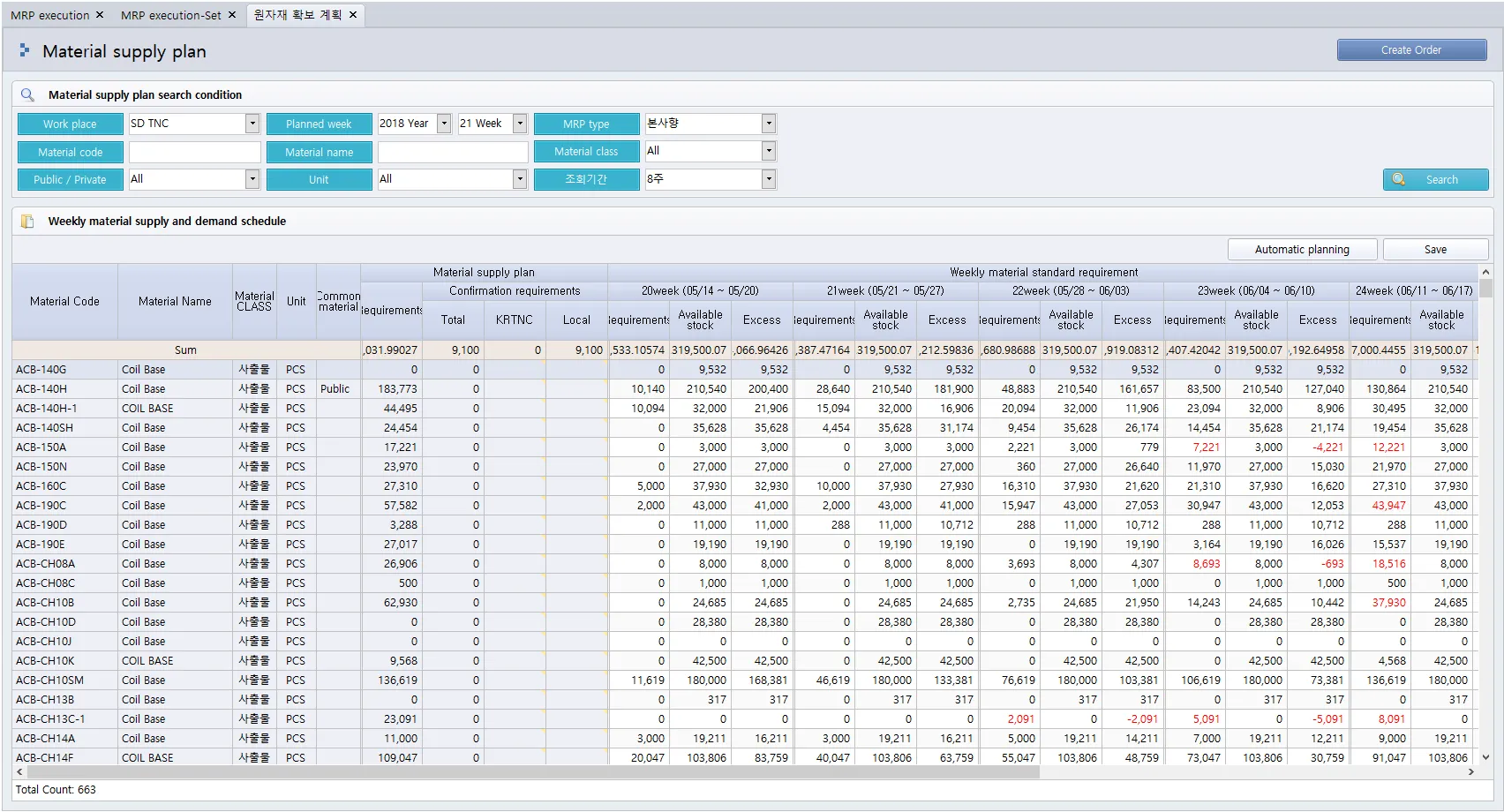Screen dimensions: 1504x812
Task: Close the 원자재 확보 계획 tab
Action: [353, 15]
